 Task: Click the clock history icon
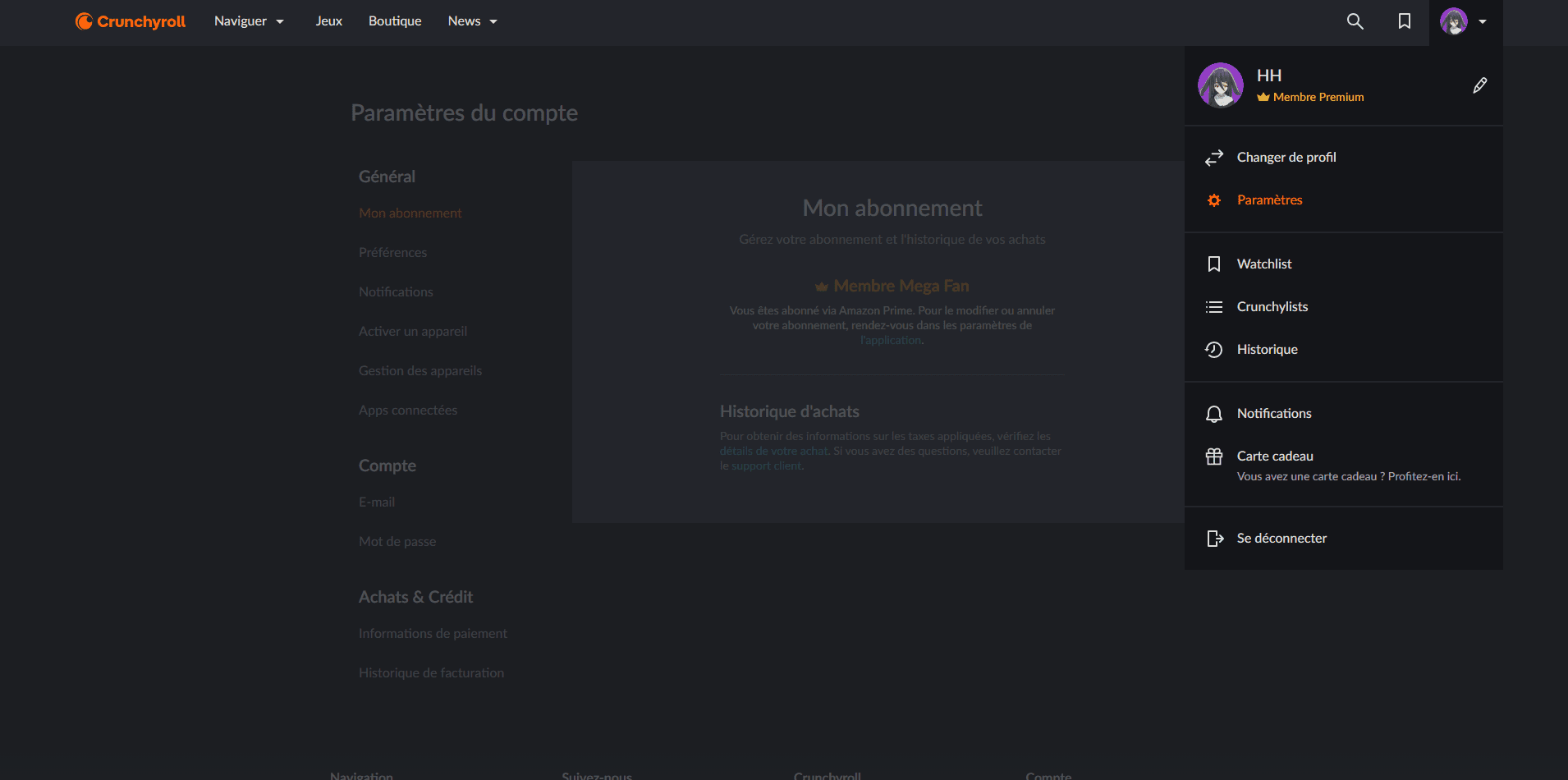(1214, 350)
